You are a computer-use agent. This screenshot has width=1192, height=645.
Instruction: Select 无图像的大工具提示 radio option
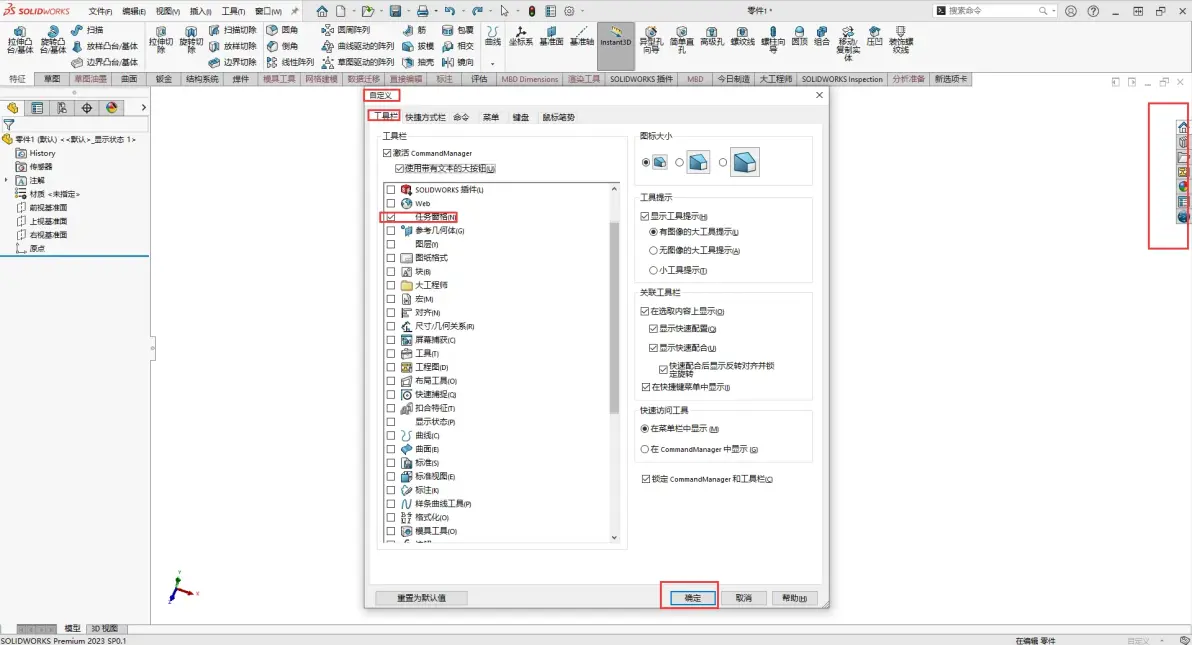(x=653, y=250)
